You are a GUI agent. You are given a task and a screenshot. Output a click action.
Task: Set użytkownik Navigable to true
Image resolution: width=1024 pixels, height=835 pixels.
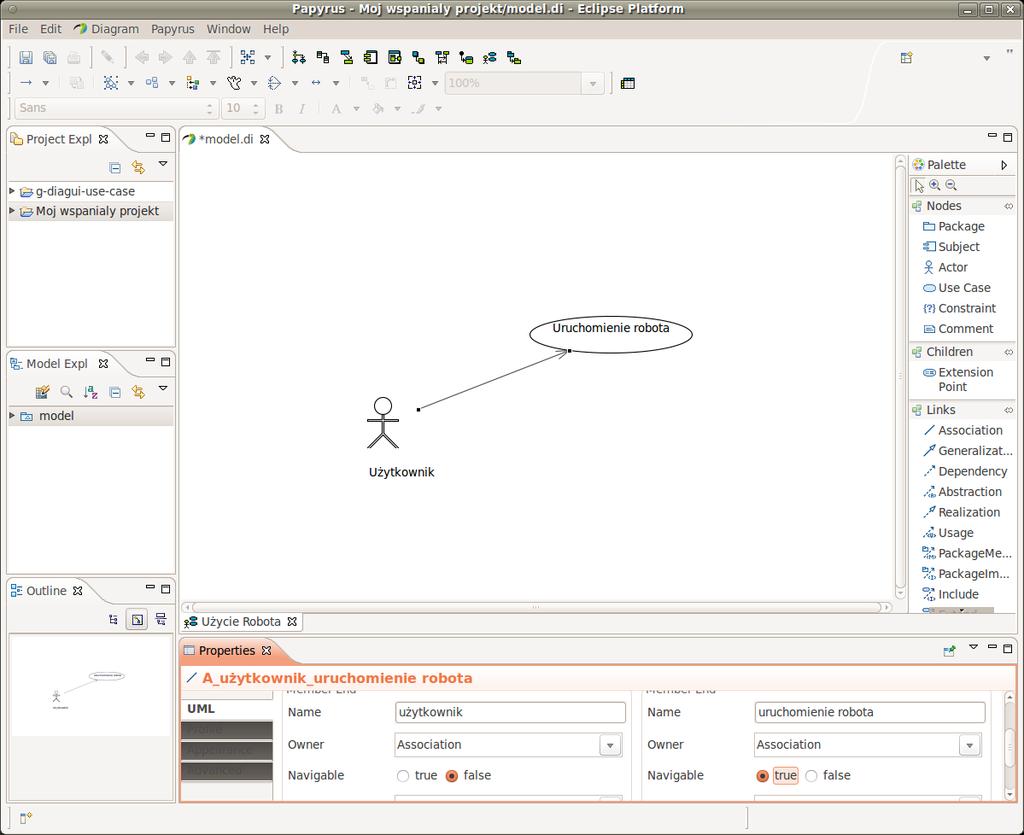pos(403,776)
